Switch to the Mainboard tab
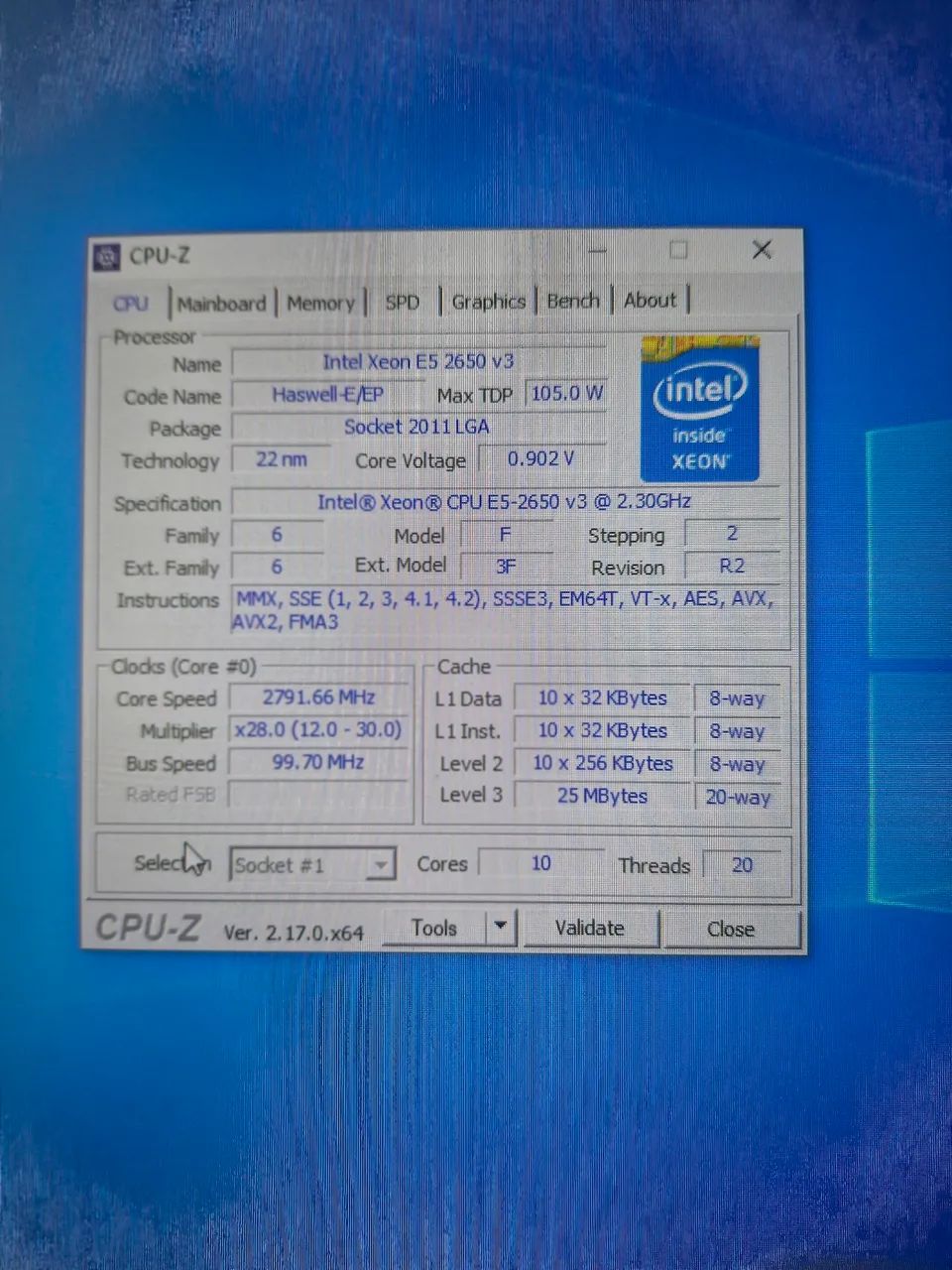Screen dimensions: 952x1270 [221, 303]
